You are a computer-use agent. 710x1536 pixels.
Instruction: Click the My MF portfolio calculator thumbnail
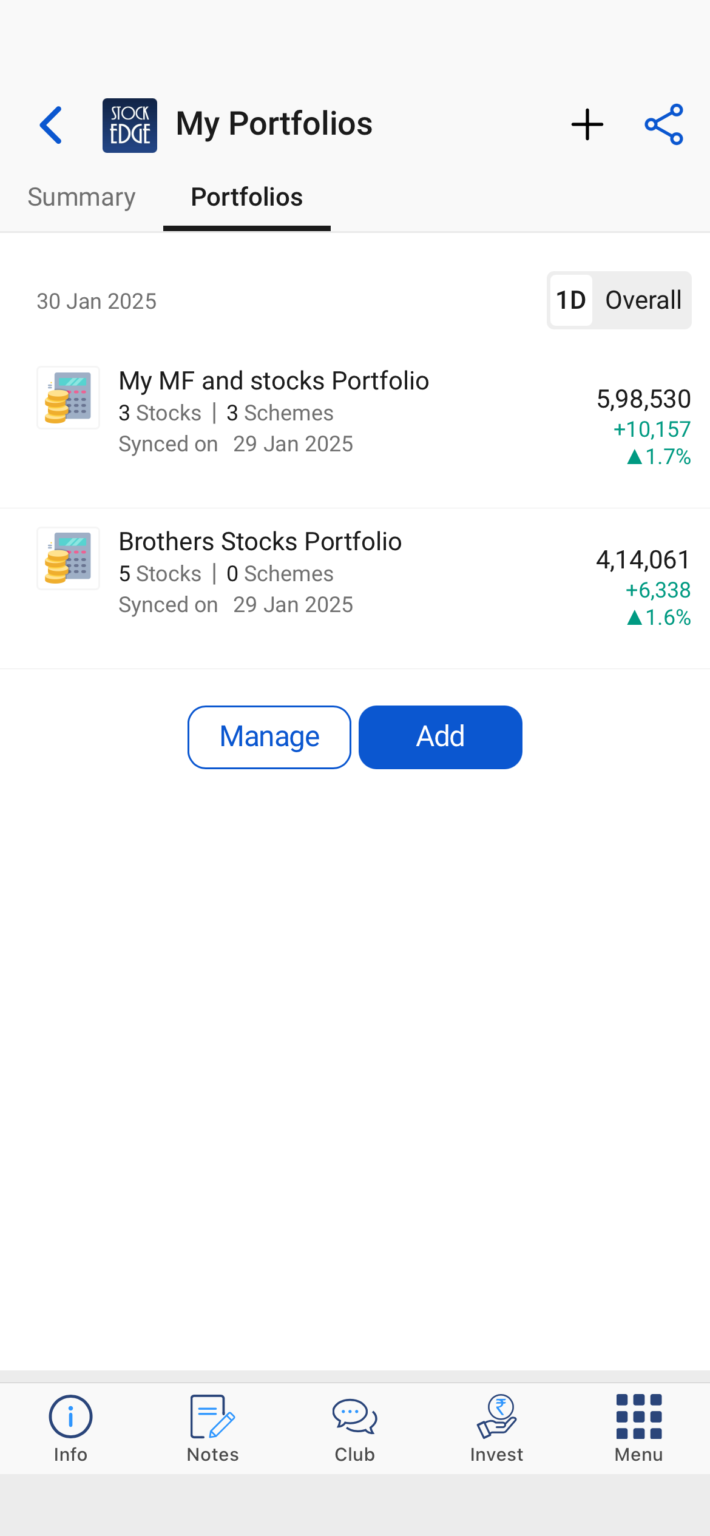67,397
